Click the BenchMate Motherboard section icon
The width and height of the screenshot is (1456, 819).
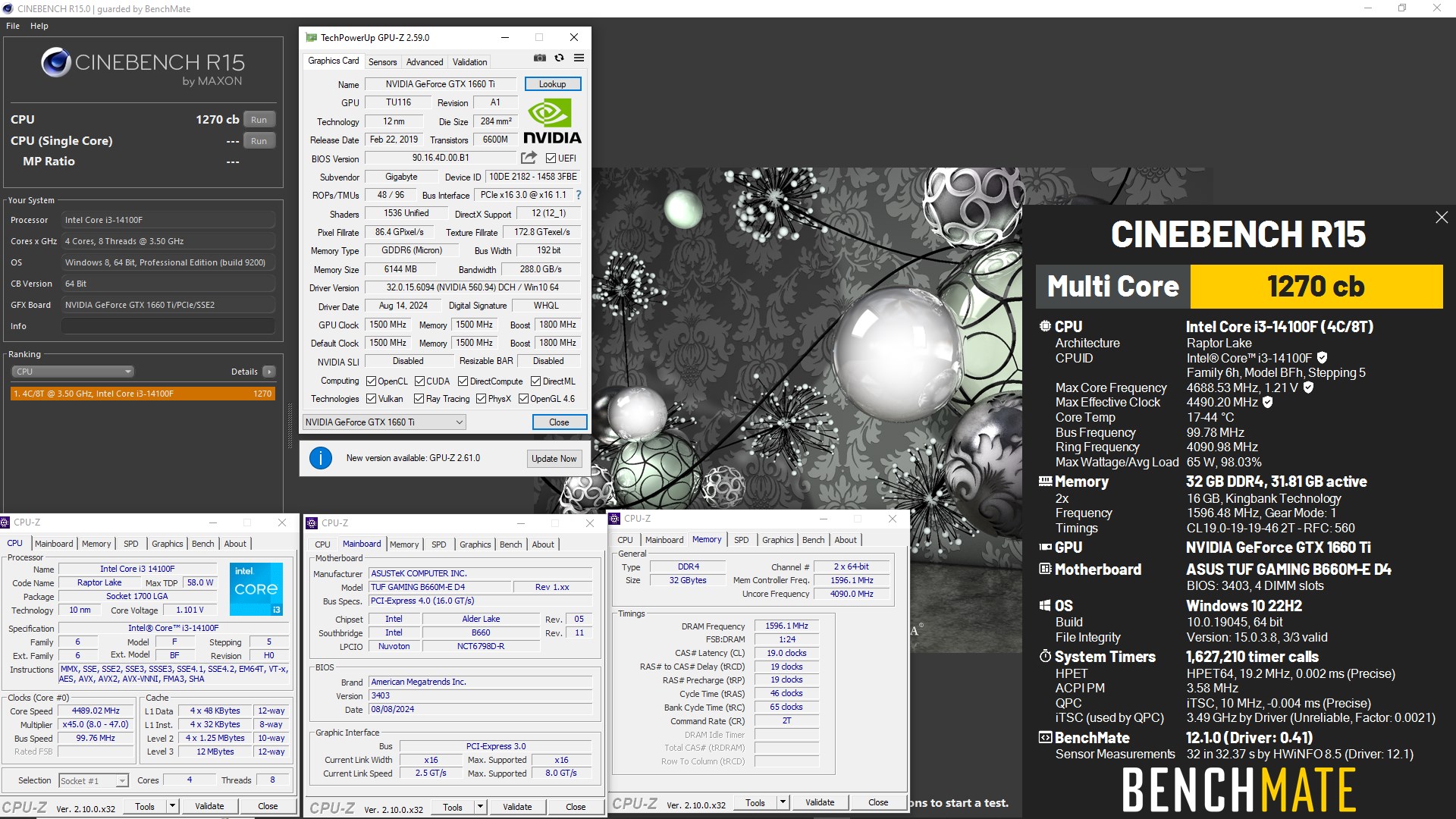tap(1045, 569)
